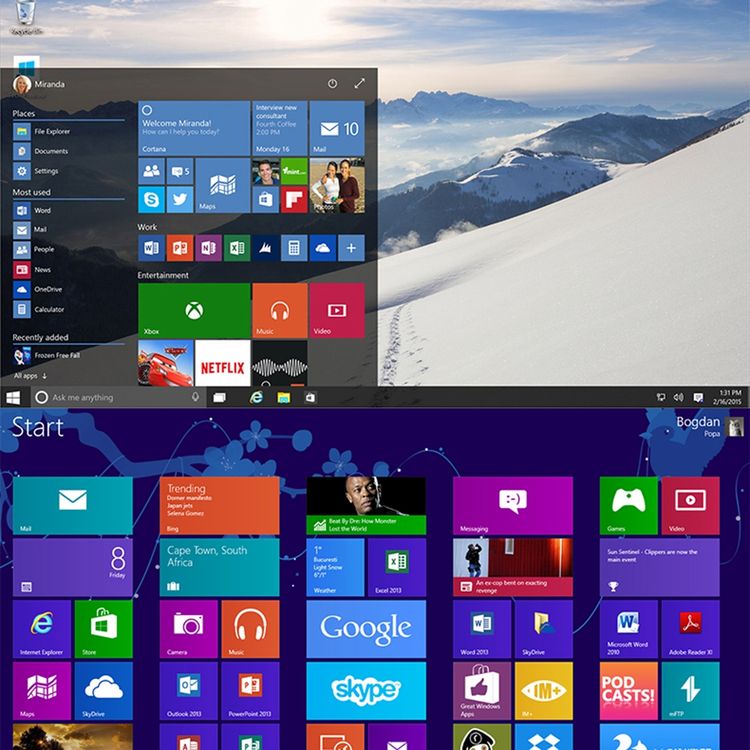Launch OneNote tile in Work group

tap(208, 248)
